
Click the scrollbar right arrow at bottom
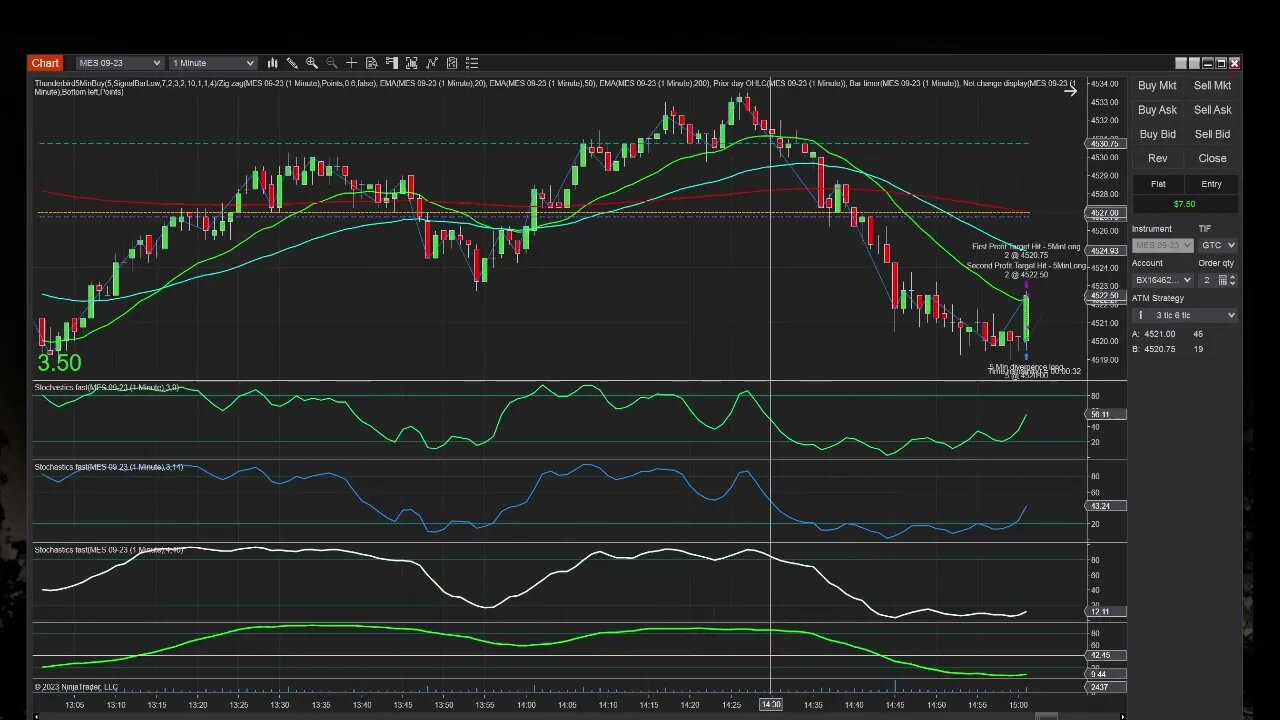(x=1122, y=716)
